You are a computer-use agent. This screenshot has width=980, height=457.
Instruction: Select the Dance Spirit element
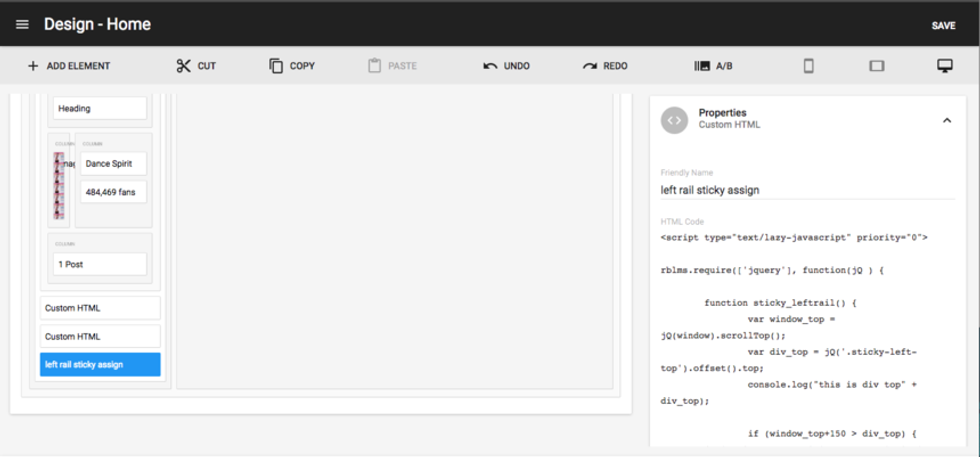[x=113, y=163]
